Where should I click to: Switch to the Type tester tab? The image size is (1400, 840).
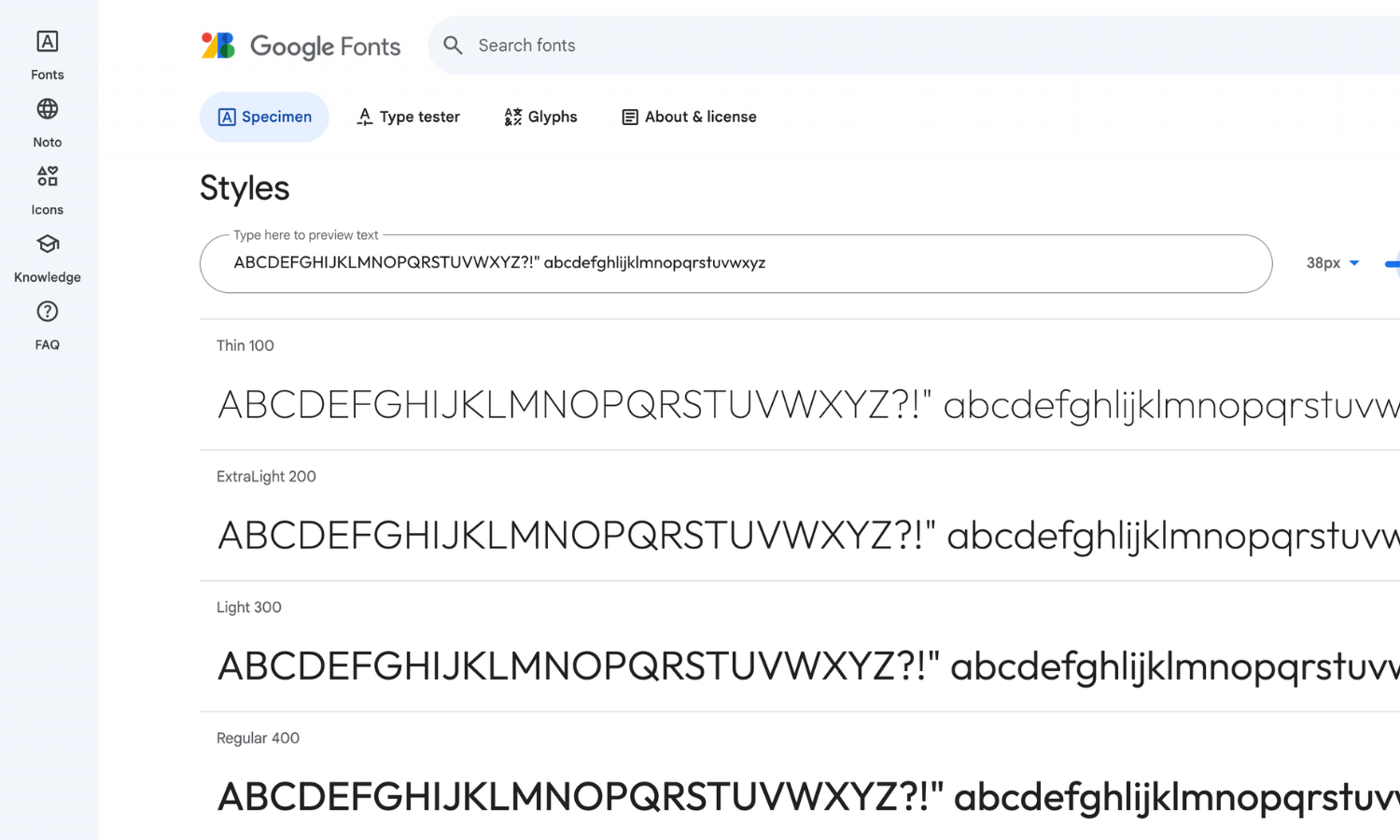[x=408, y=117]
